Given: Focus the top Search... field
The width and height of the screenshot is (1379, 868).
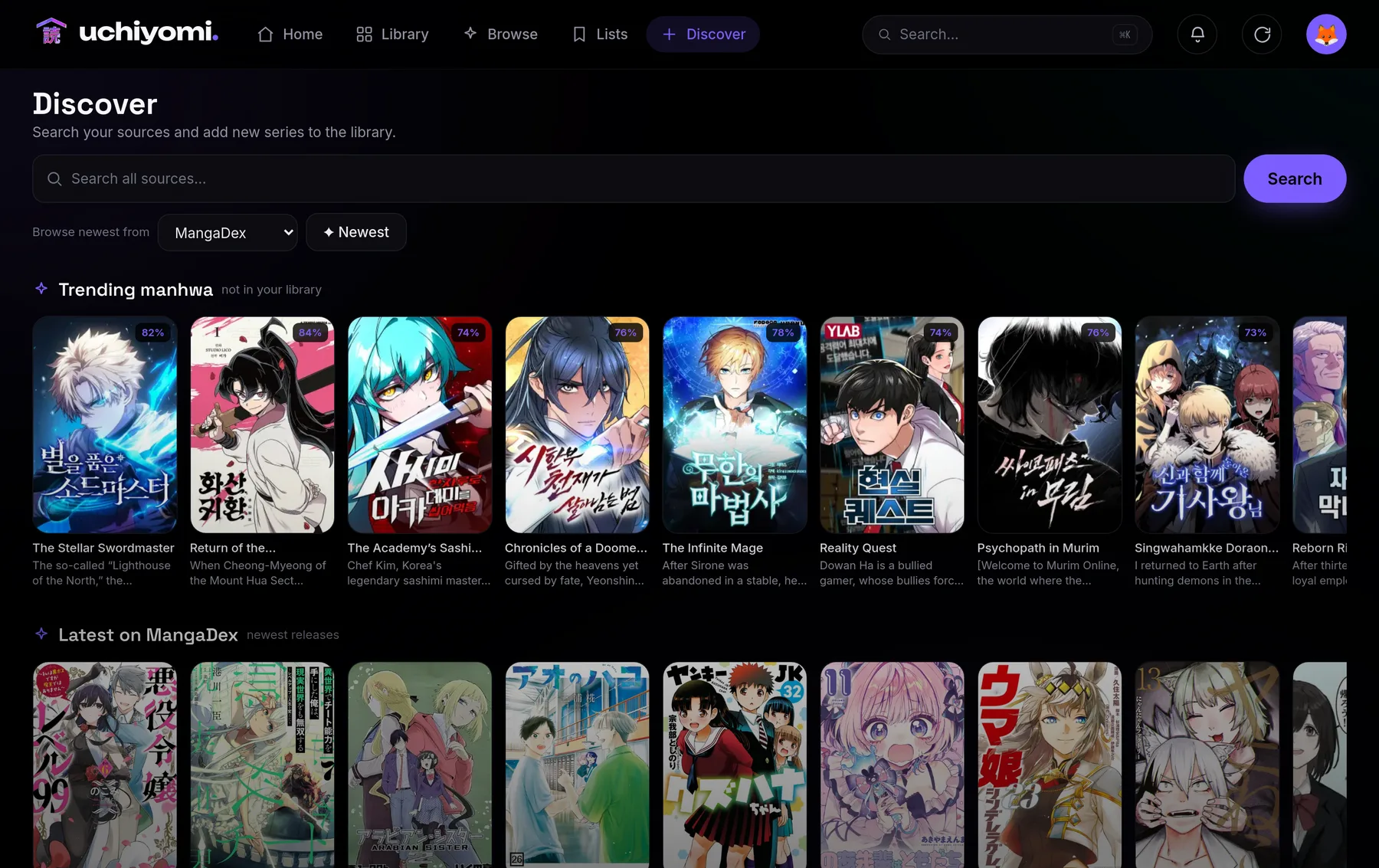Looking at the screenshot, I should (1007, 34).
